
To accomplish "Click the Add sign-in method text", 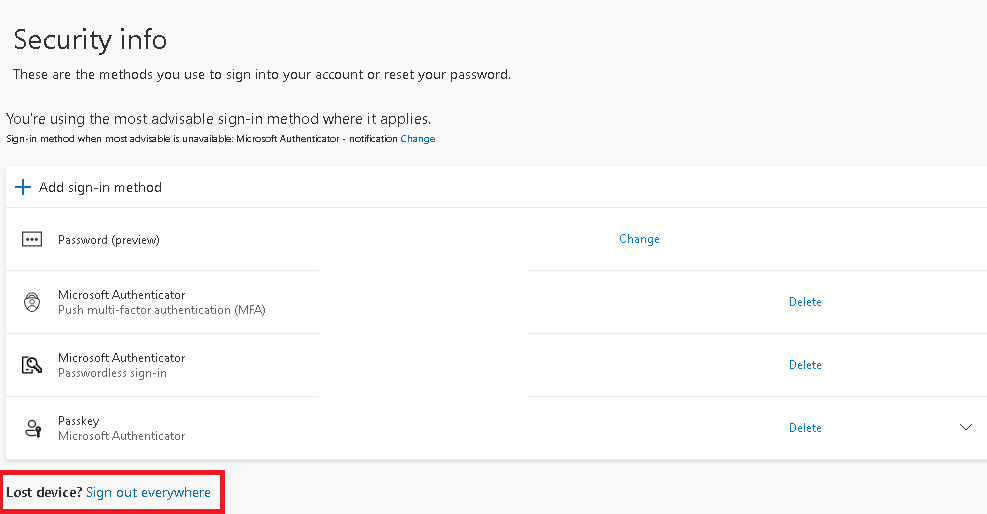I will (100, 187).
